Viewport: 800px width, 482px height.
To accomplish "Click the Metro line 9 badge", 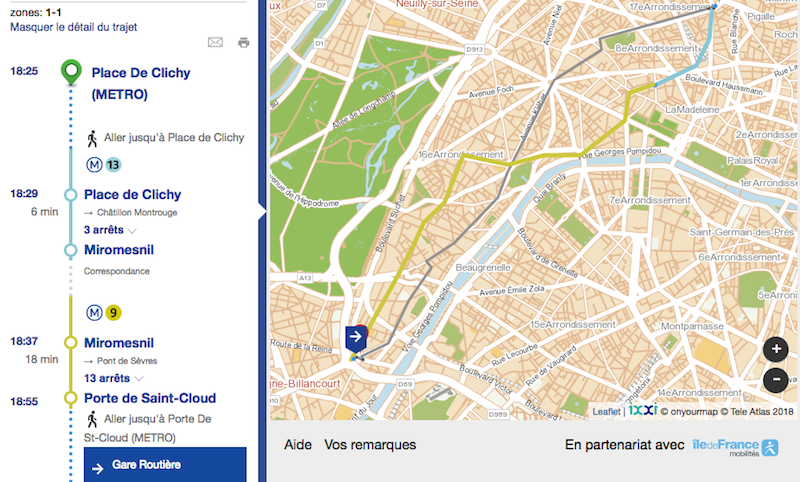I will point(113,312).
